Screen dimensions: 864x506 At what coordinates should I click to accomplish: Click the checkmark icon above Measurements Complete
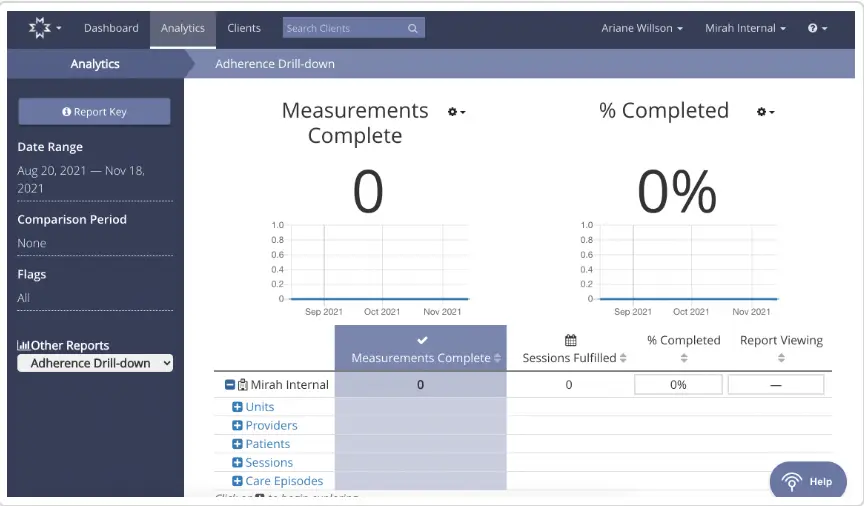pyautogui.click(x=423, y=340)
